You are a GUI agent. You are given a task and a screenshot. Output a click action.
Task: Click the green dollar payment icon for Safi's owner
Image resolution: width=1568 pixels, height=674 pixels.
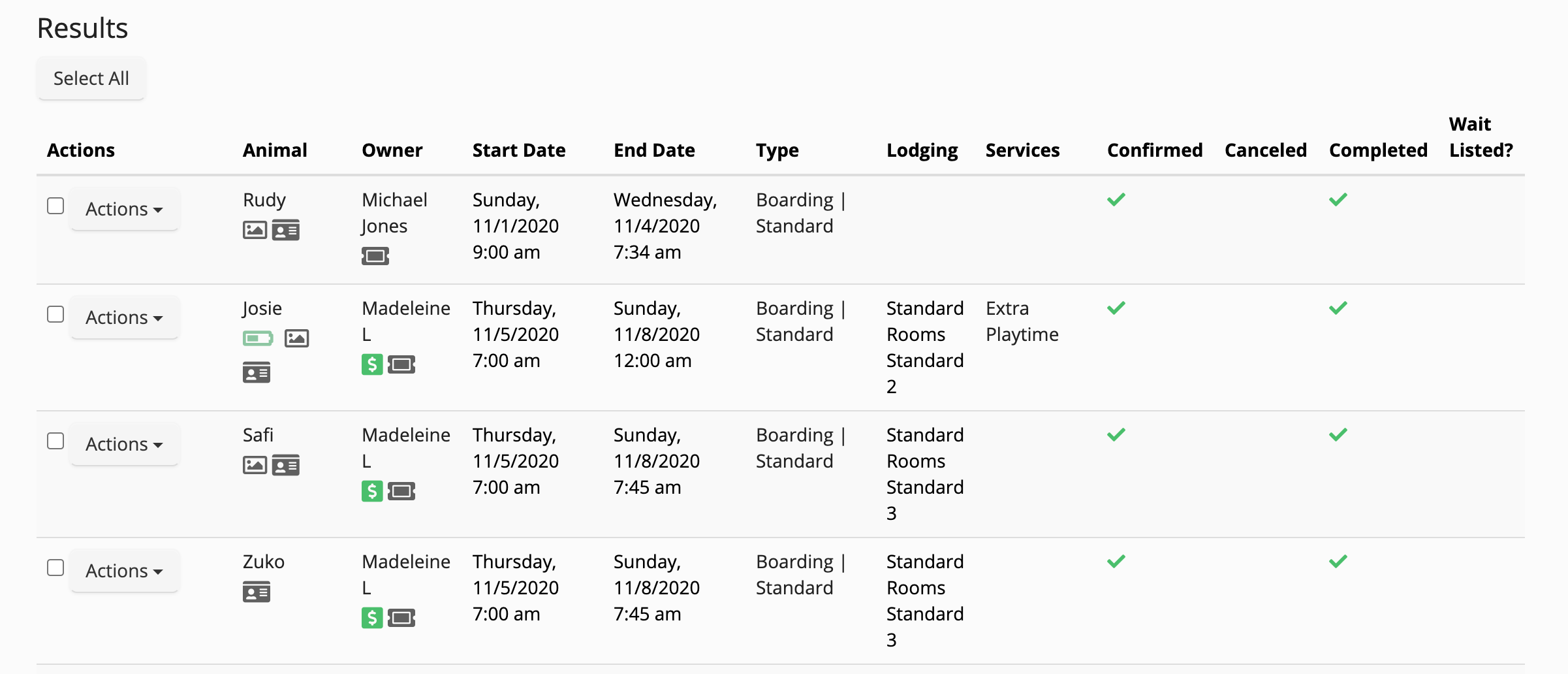pos(371,492)
